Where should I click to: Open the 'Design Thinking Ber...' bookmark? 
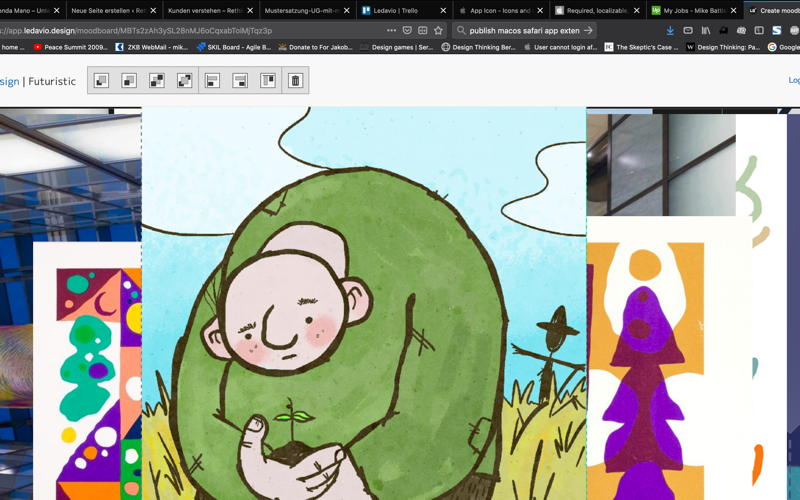click(479, 47)
